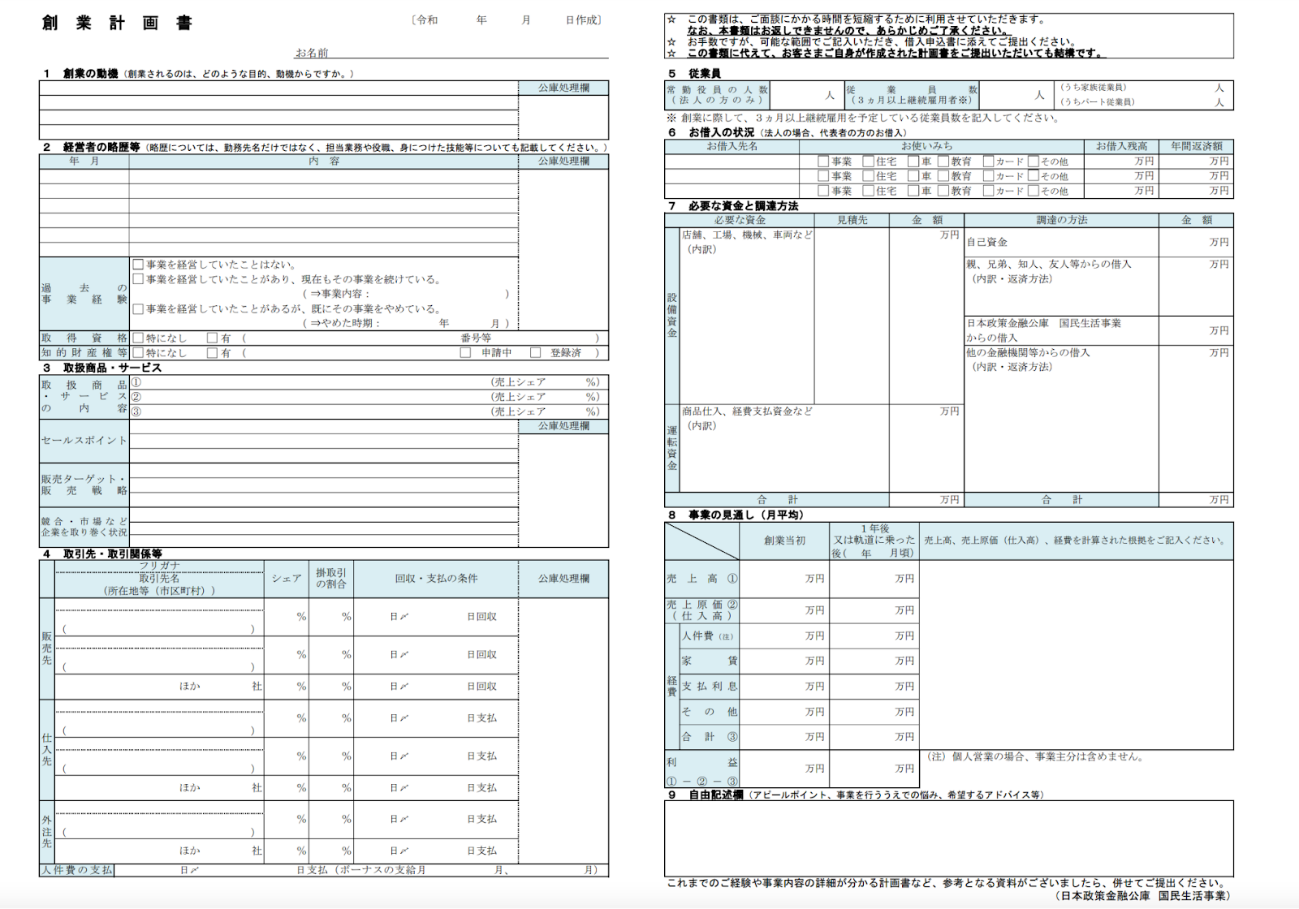This screenshot has width=1299, height=909.
Task: Click the 回収・支払の条件 column header
Action: point(436,578)
